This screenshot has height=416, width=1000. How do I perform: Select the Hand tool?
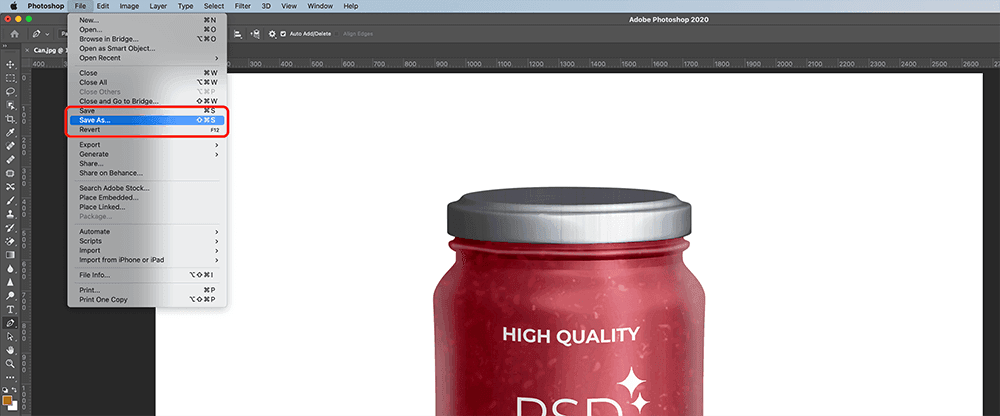10,350
